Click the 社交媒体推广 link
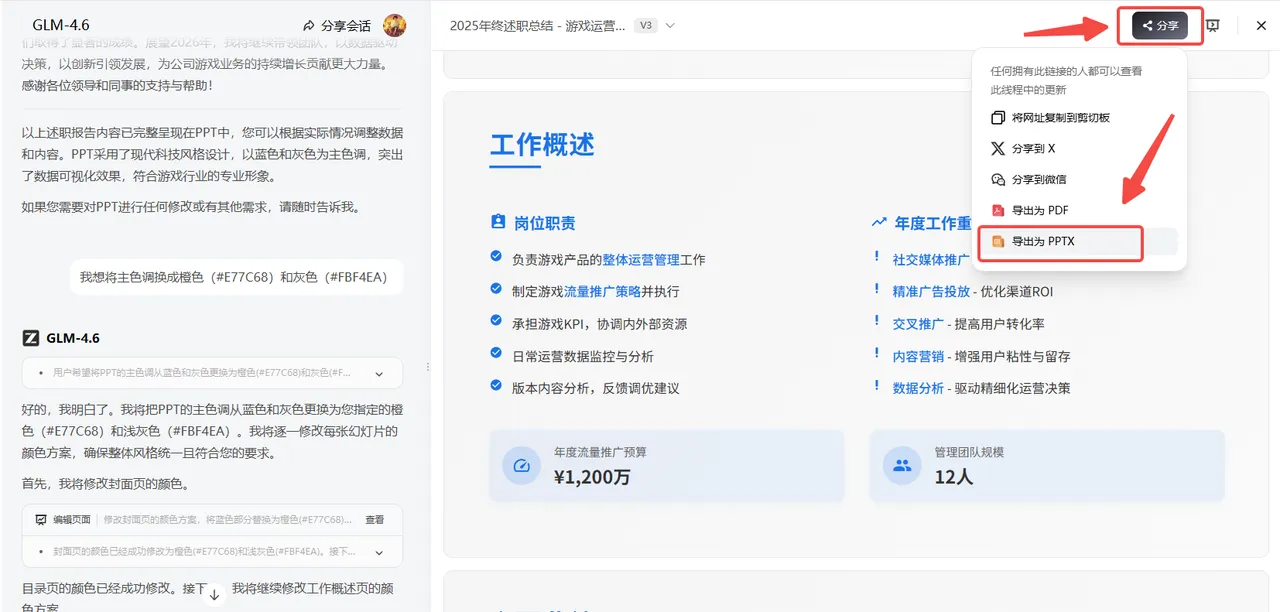Screen dimensions: 1280x612 [x=931, y=259]
